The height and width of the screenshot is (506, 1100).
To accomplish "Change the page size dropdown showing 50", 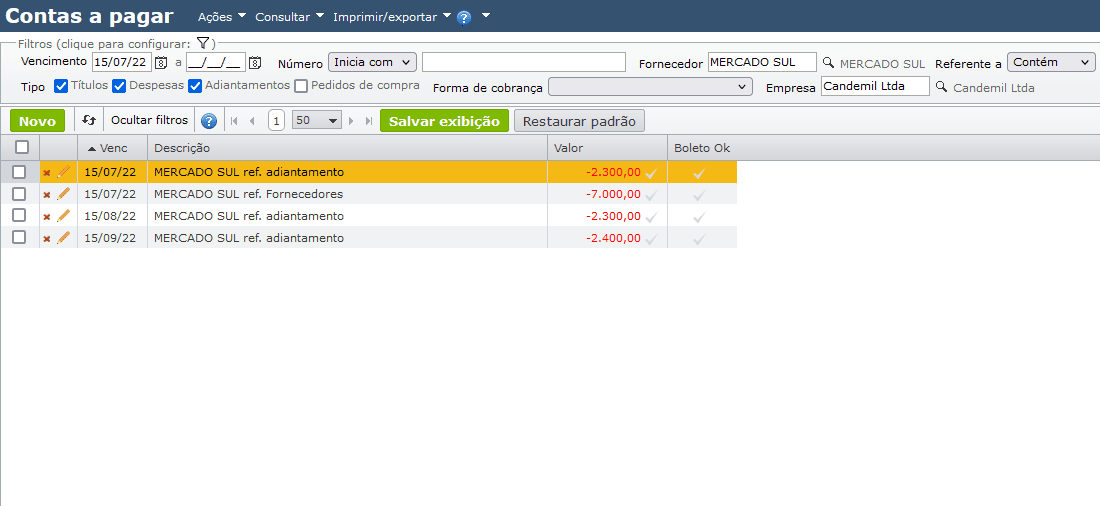I will tap(316, 121).
